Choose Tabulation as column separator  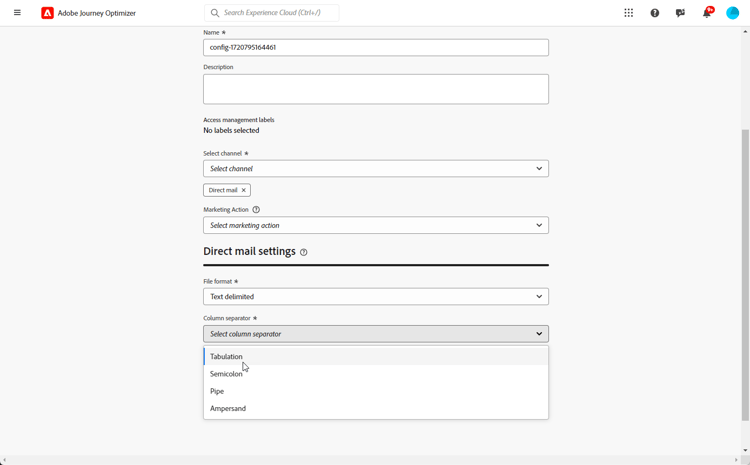pos(227,357)
